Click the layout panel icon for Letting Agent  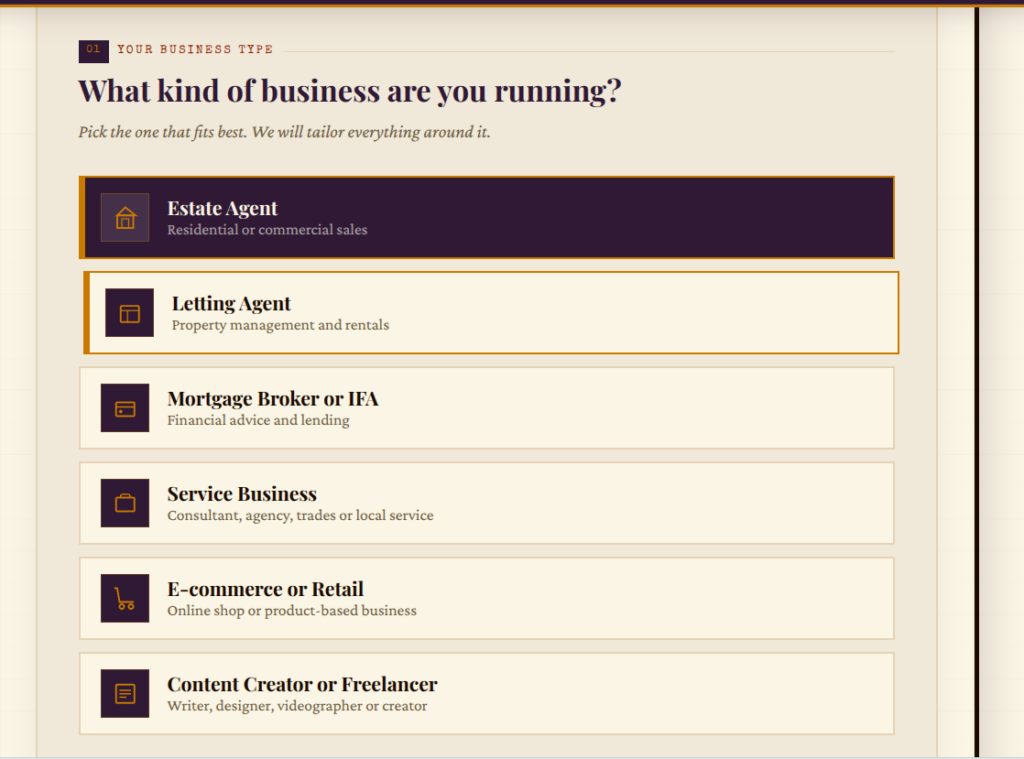coord(129,313)
